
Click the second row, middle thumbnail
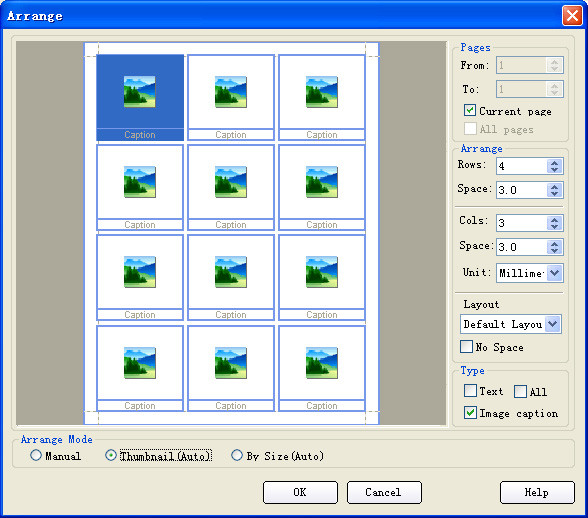click(x=231, y=182)
